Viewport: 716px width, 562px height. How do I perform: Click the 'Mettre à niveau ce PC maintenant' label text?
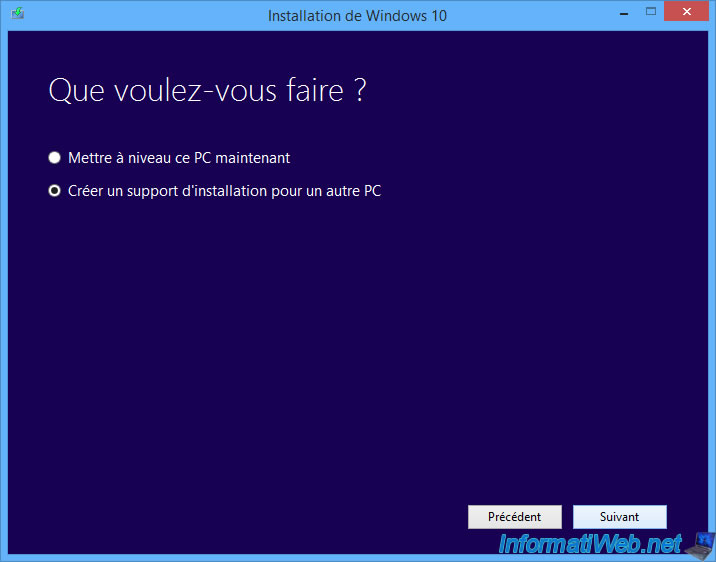tap(179, 158)
